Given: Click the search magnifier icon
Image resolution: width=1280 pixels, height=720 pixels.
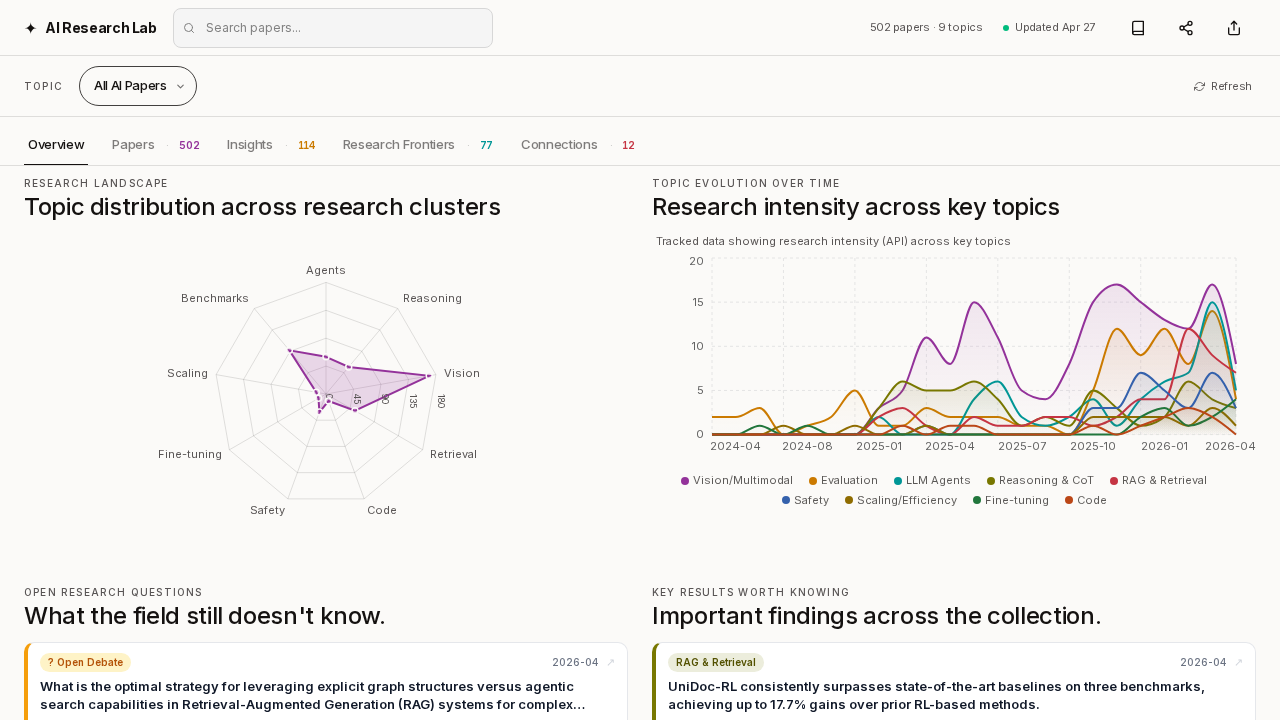Looking at the screenshot, I should tap(189, 28).
